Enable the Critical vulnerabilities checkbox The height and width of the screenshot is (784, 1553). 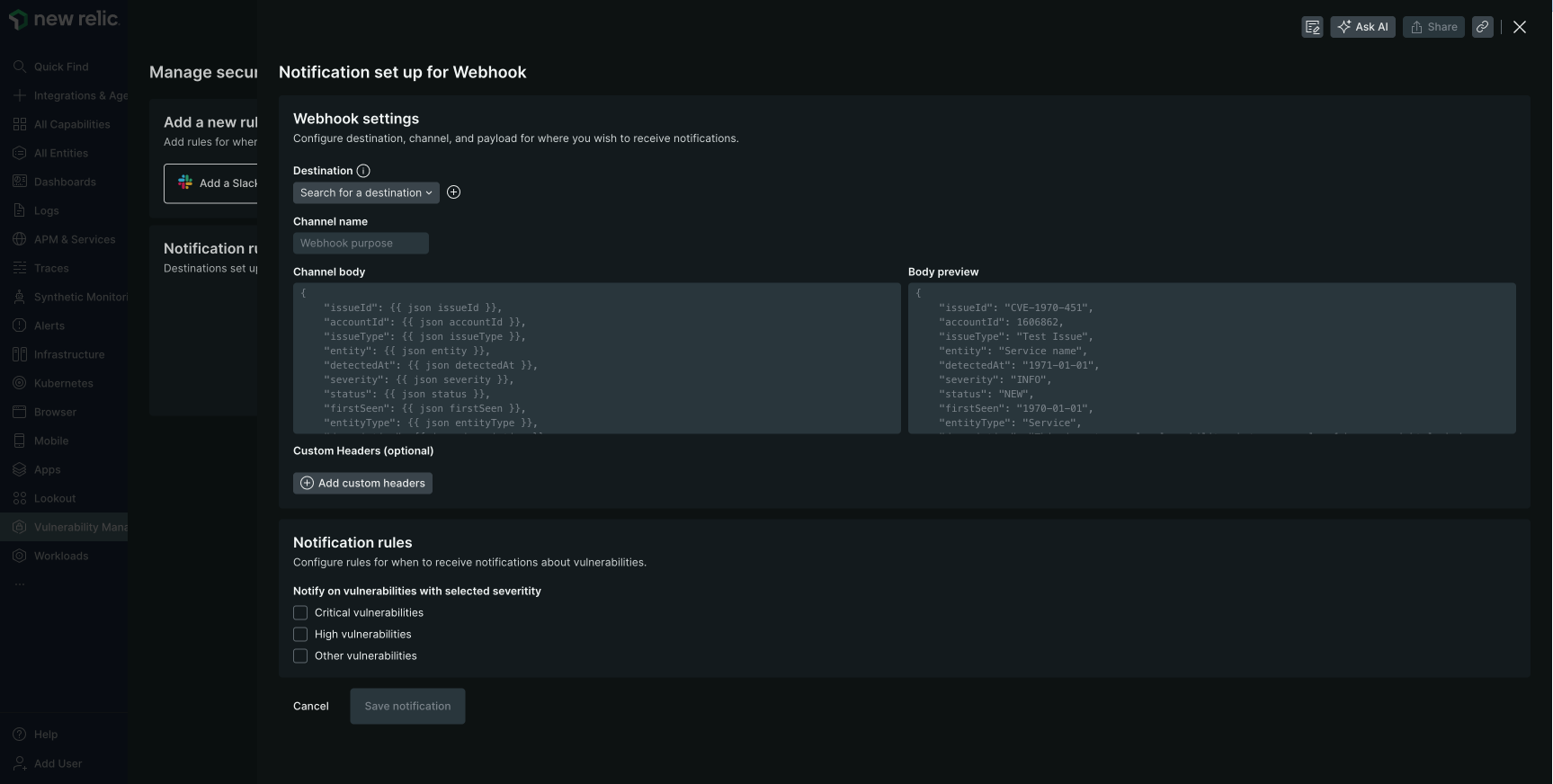[300, 613]
